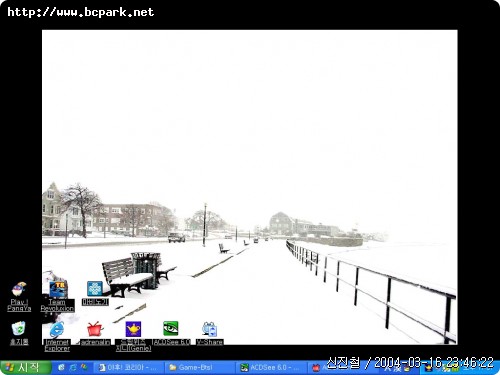Switch to ACDSee 6.0 taskbar button
The image size is (500, 375).
271,368
